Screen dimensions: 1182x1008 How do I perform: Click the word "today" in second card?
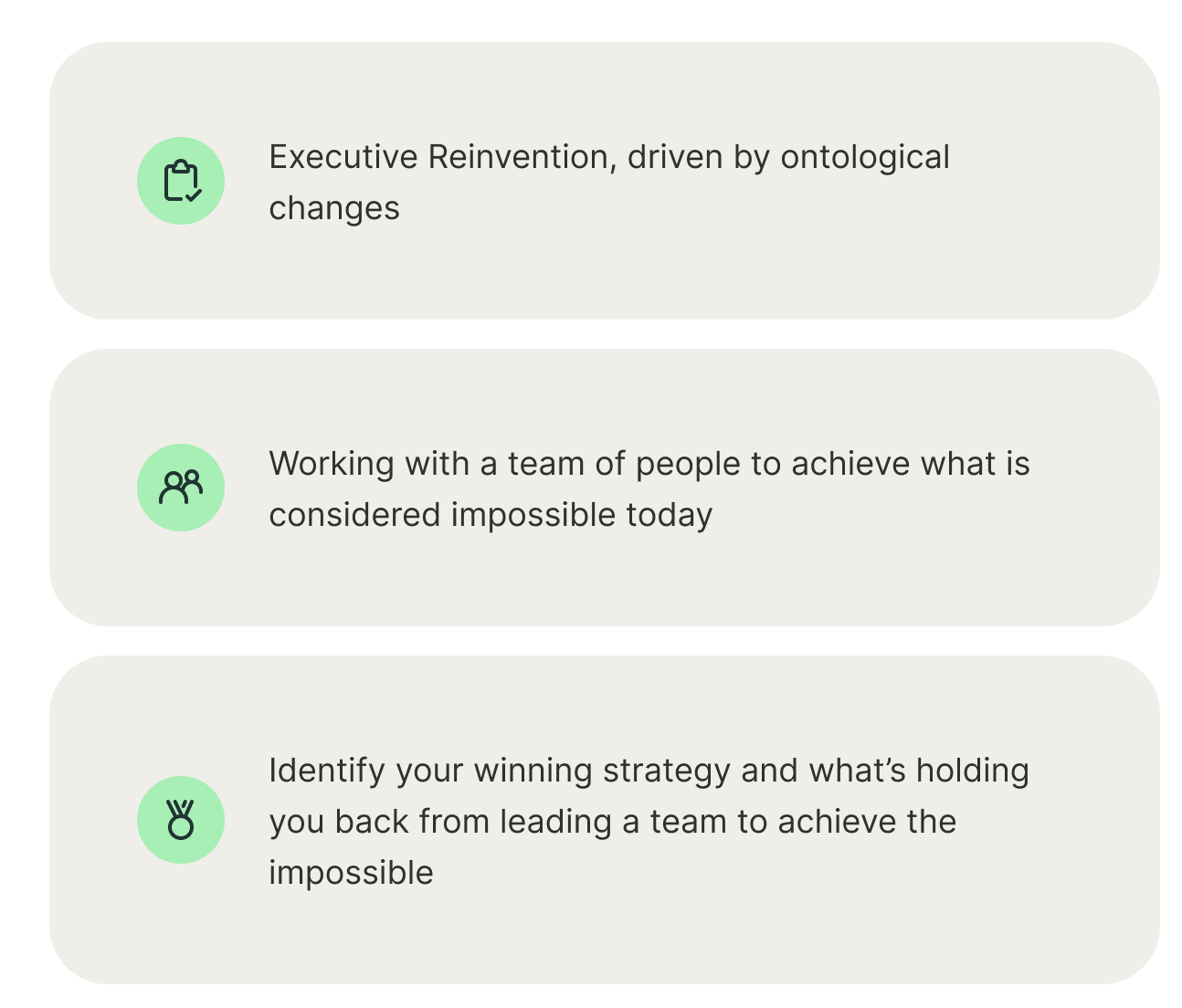point(669,516)
